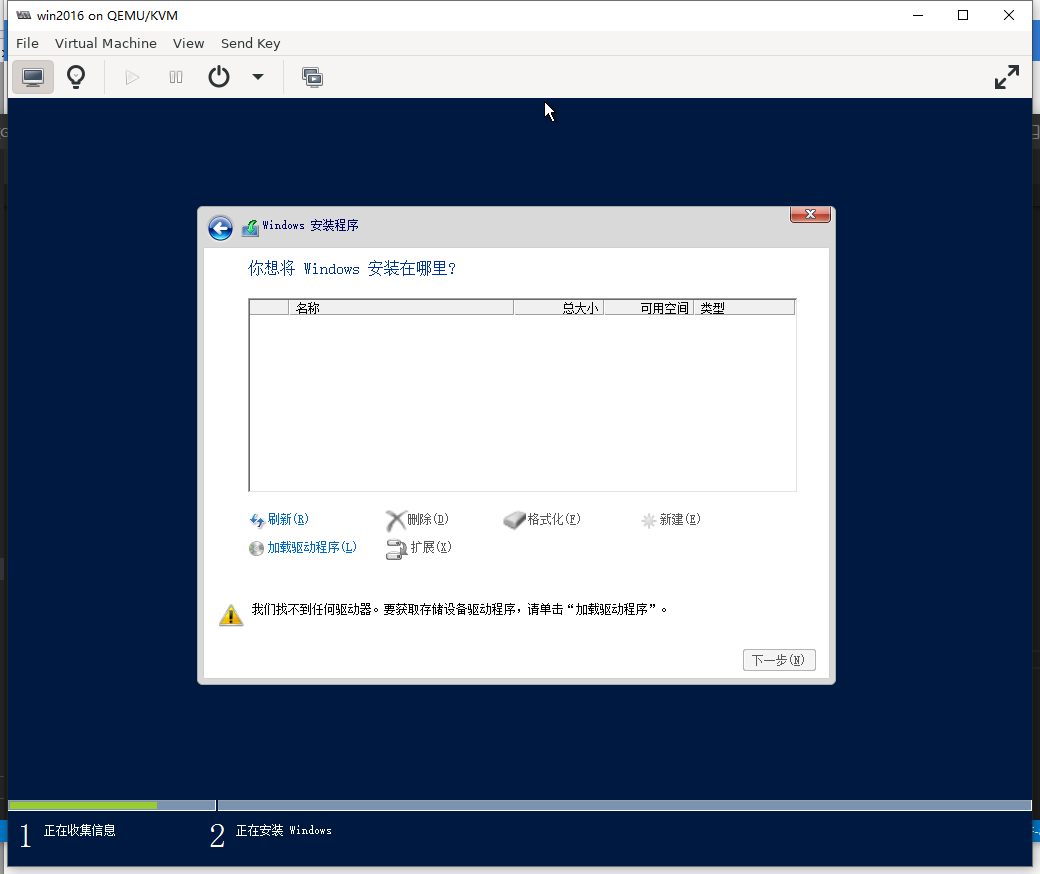Viewport: 1040px width, 874px height.
Task: Open the File menu
Action: [x=27, y=43]
